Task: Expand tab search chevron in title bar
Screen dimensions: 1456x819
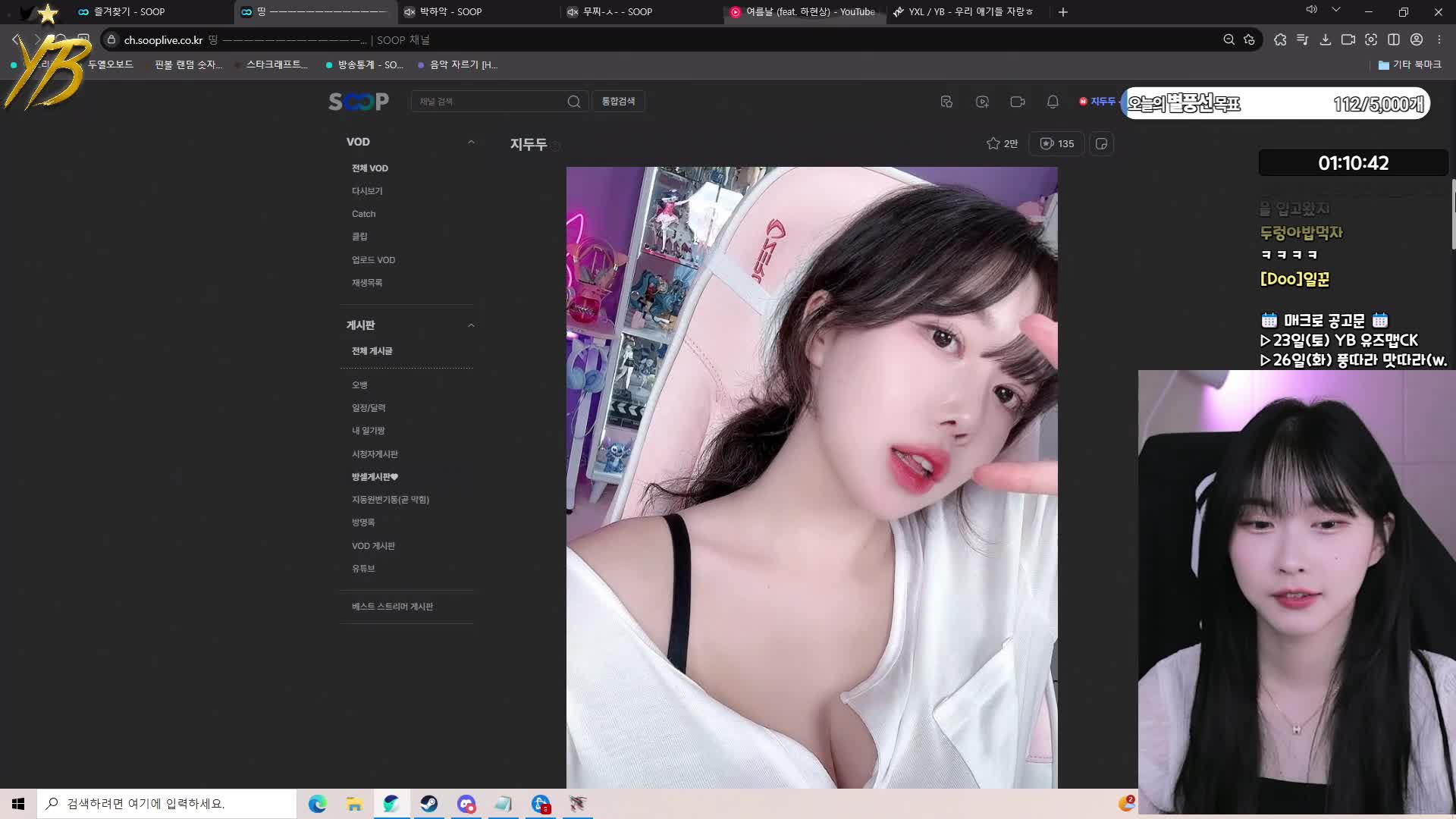Action: [x=1336, y=11]
